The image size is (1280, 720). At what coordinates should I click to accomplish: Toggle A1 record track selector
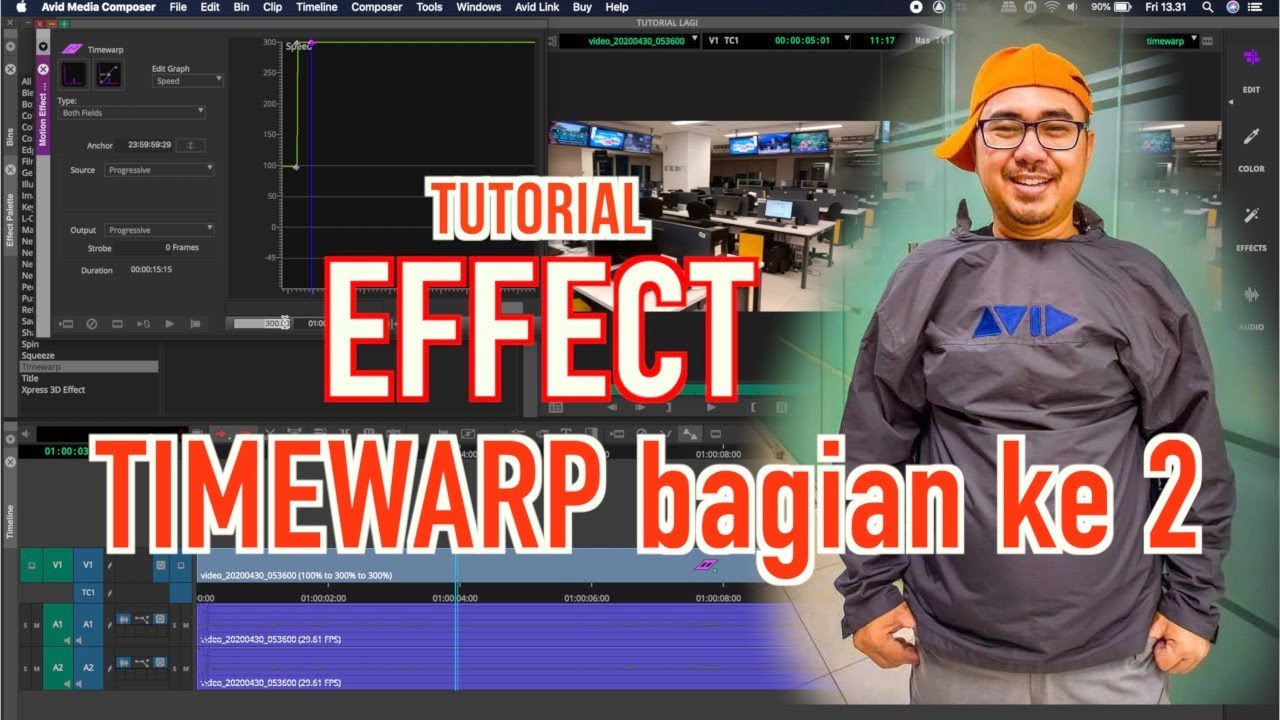[88, 624]
